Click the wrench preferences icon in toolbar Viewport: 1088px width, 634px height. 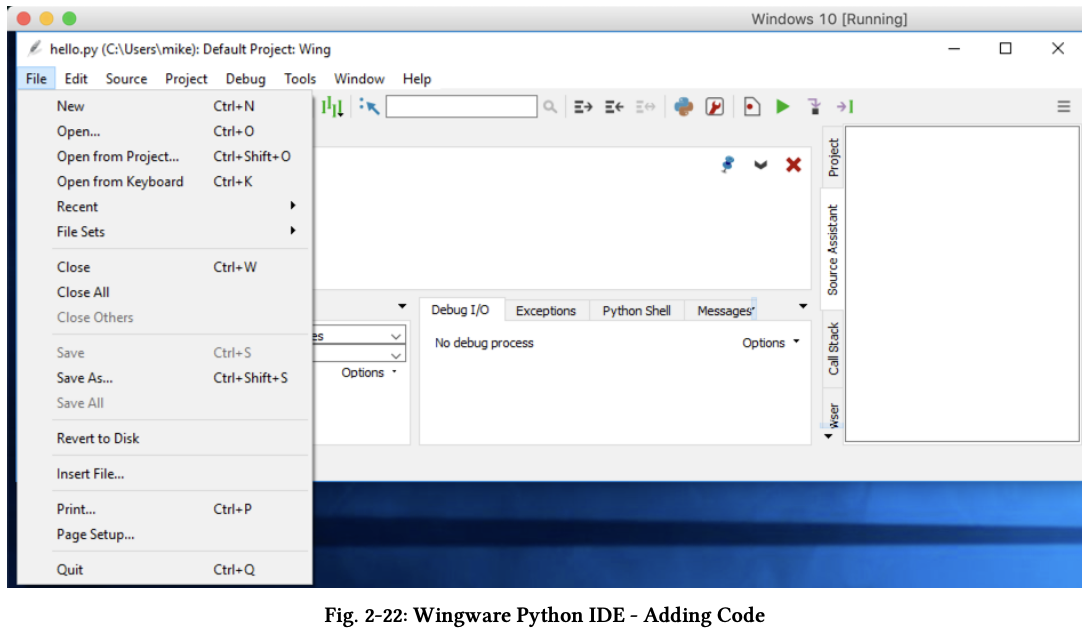[714, 107]
